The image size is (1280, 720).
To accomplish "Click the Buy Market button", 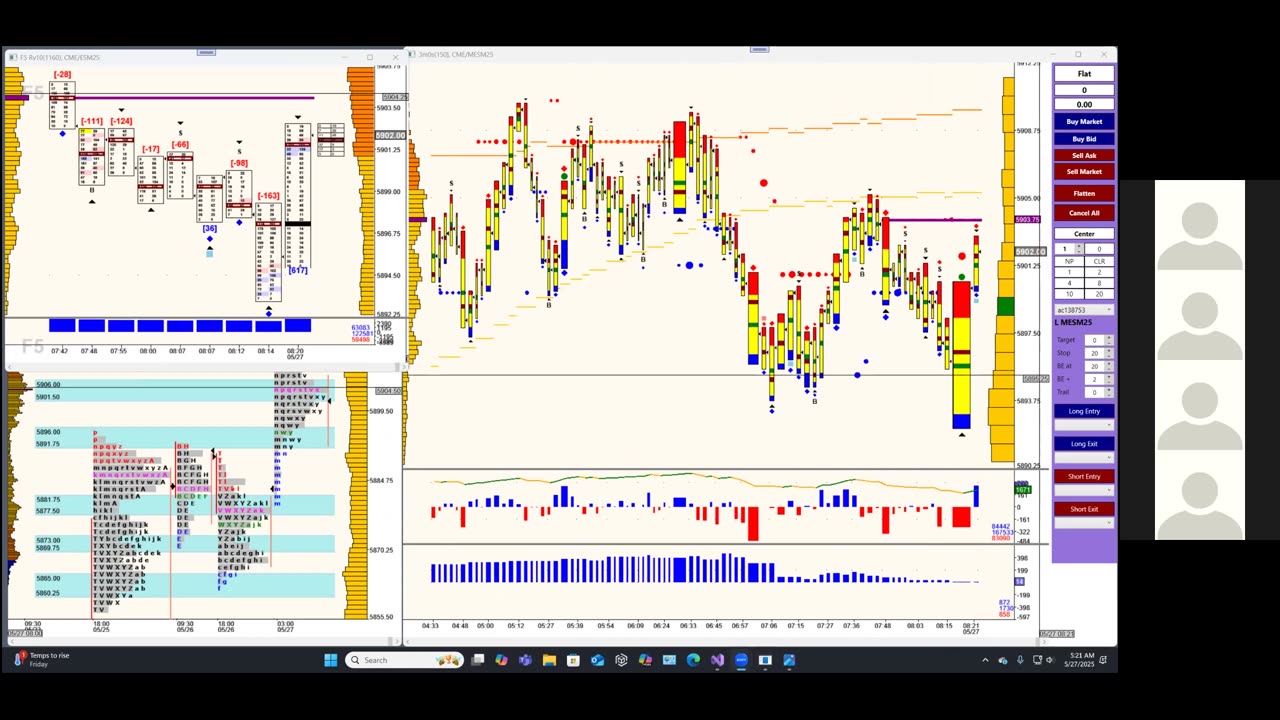I will [1084, 122].
